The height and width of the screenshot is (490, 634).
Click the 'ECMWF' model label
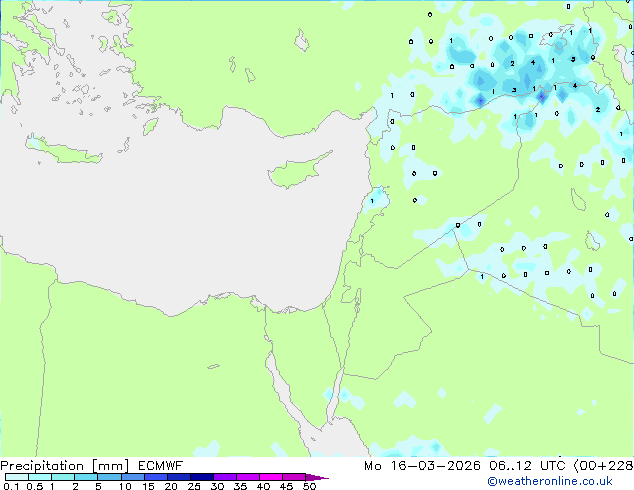click(161, 466)
